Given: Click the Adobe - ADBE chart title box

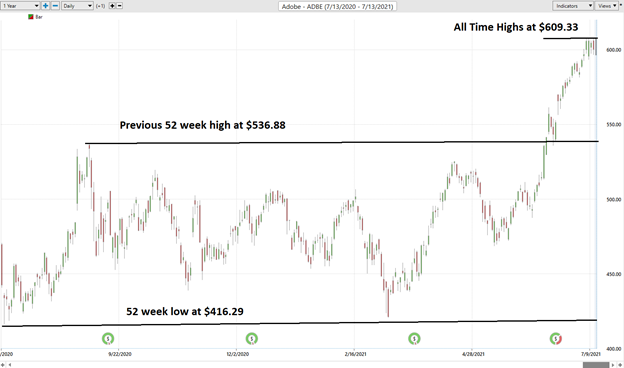Looking at the screenshot, I should coord(337,6).
